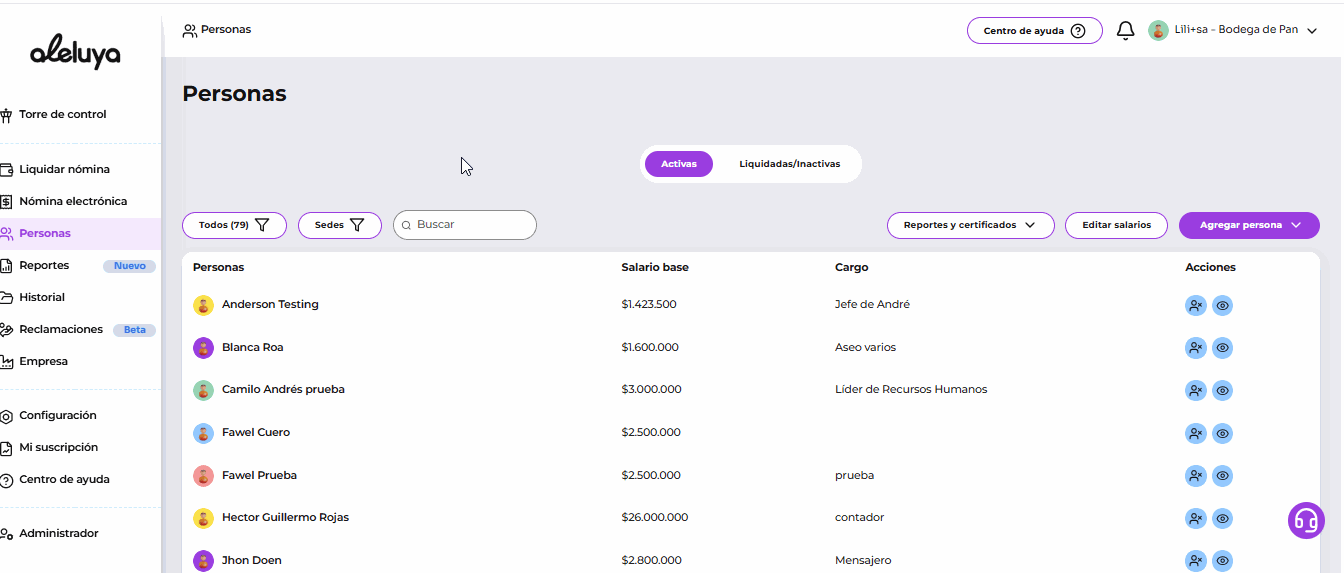Click Blanca Roa's avatar icon
The width and height of the screenshot is (1344, 573).
(204, 348)
